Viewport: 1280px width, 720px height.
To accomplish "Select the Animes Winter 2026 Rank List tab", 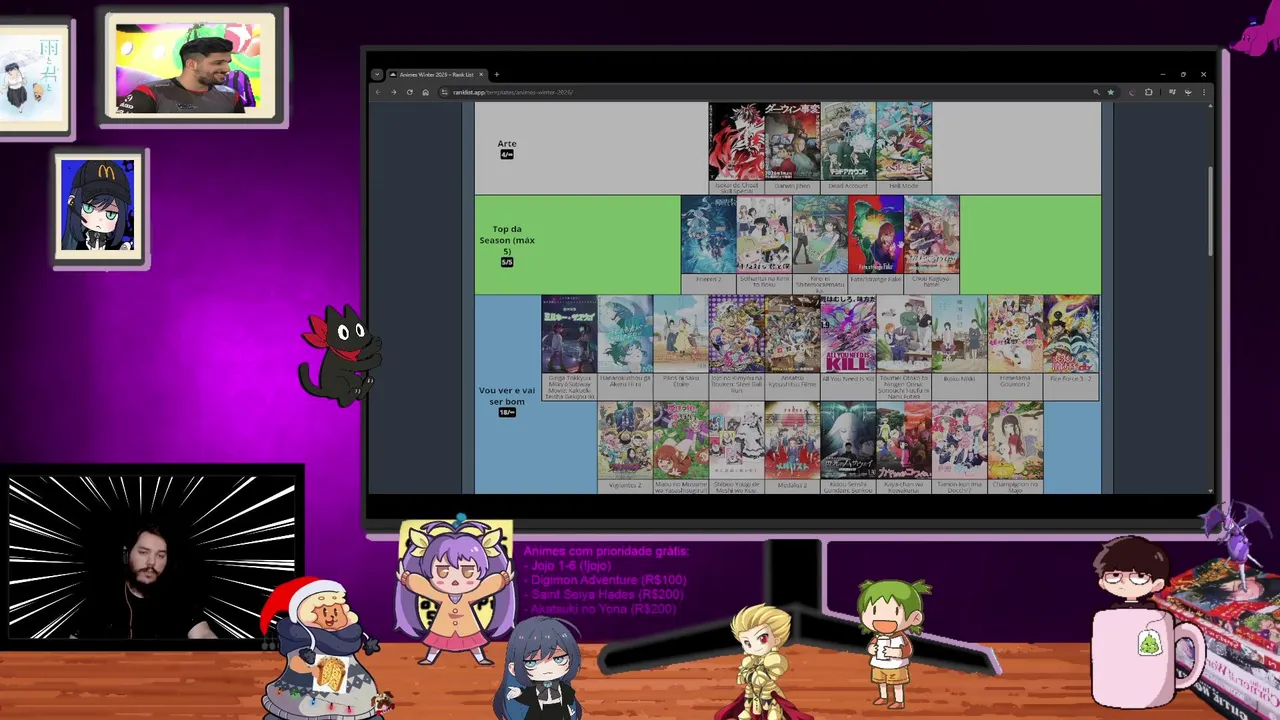I will tap(436, 74).
